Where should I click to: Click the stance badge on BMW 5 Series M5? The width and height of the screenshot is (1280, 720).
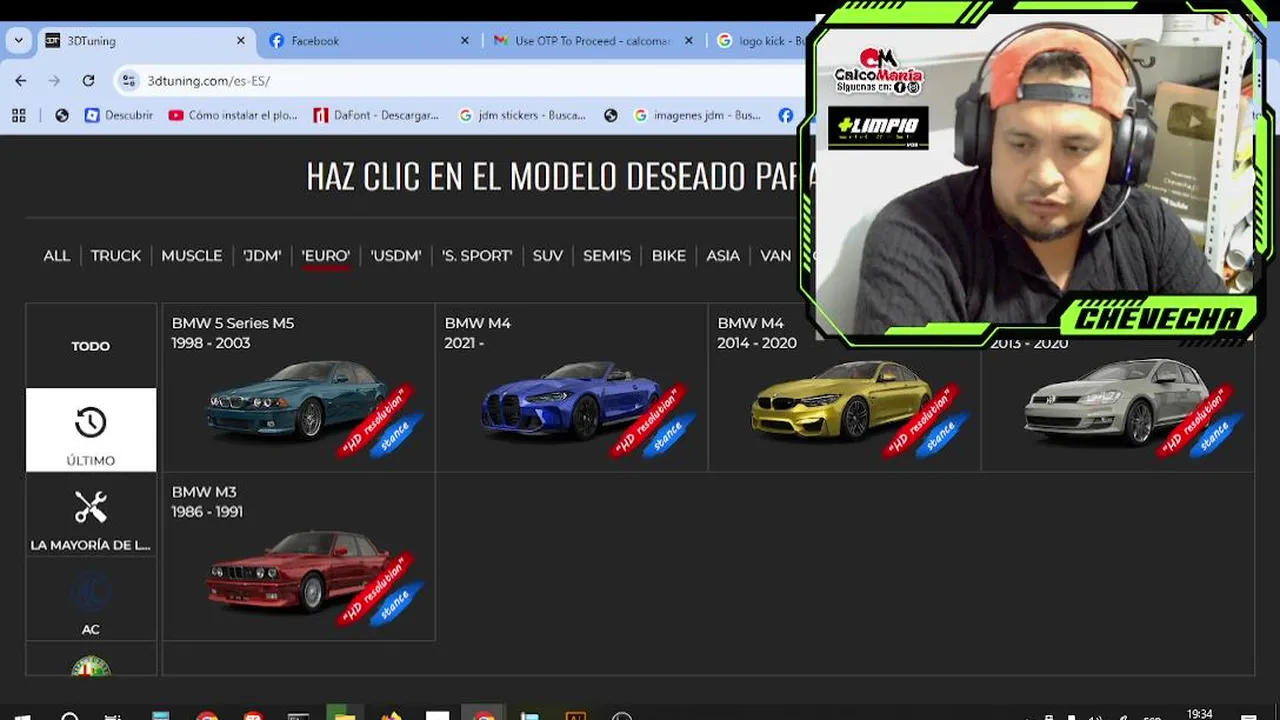pyautogui.click(x=395, y=436)
